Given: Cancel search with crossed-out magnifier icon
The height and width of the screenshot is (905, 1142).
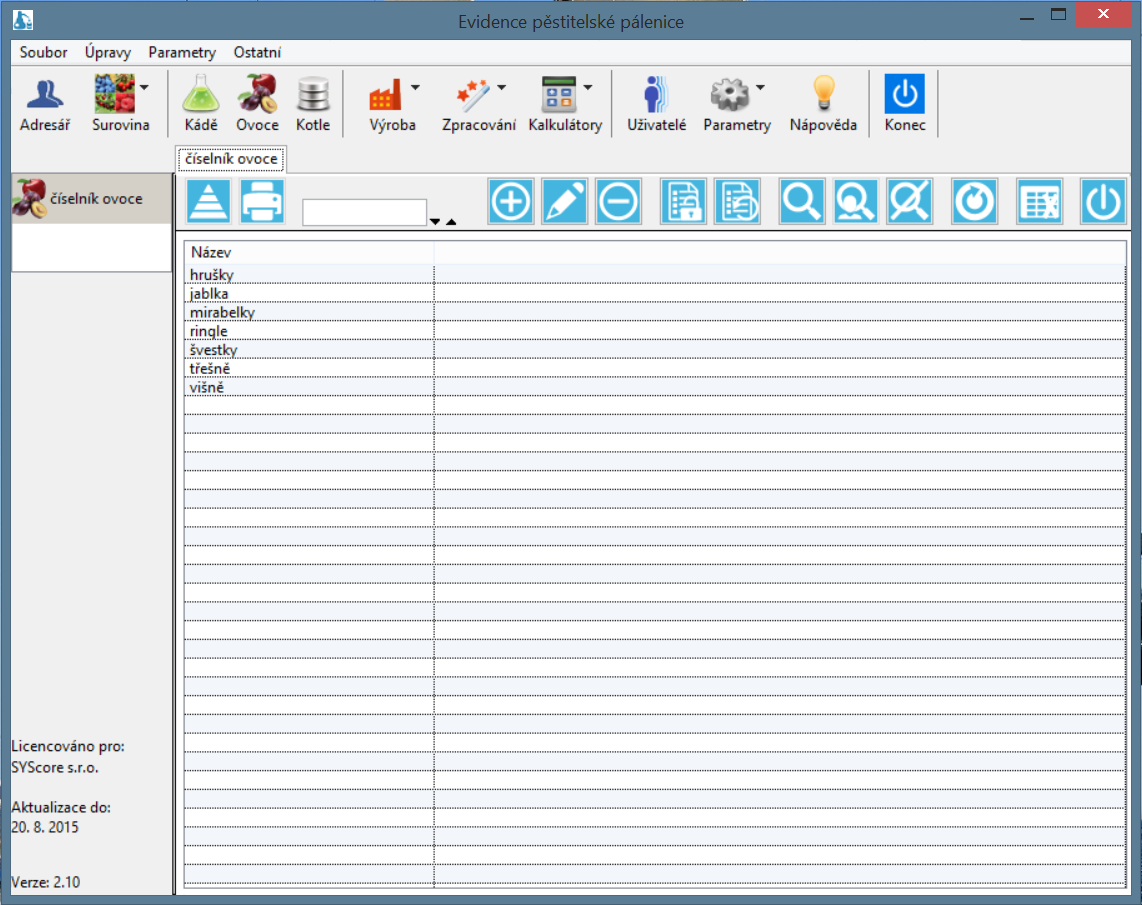Looking at the screenshot, I should click(909, 202).
